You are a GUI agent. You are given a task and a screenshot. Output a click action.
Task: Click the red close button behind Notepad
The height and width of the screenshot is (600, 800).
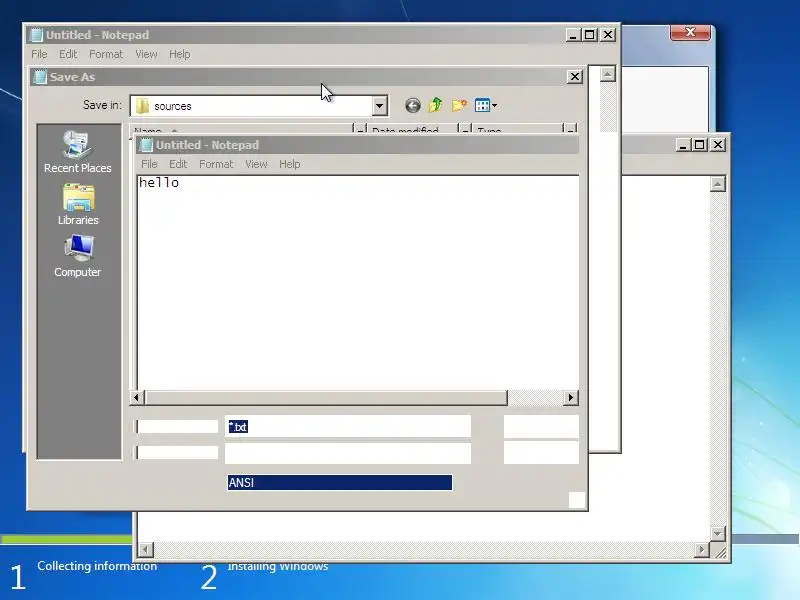(x=690, y=32)
